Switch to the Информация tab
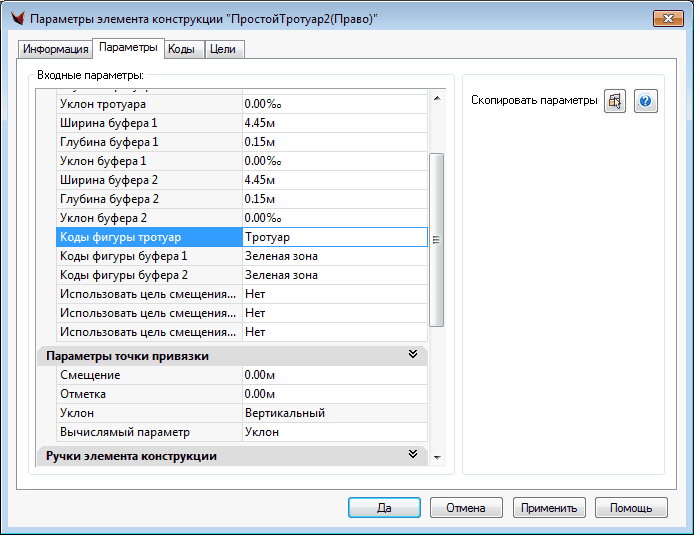 tap(56, 49)
